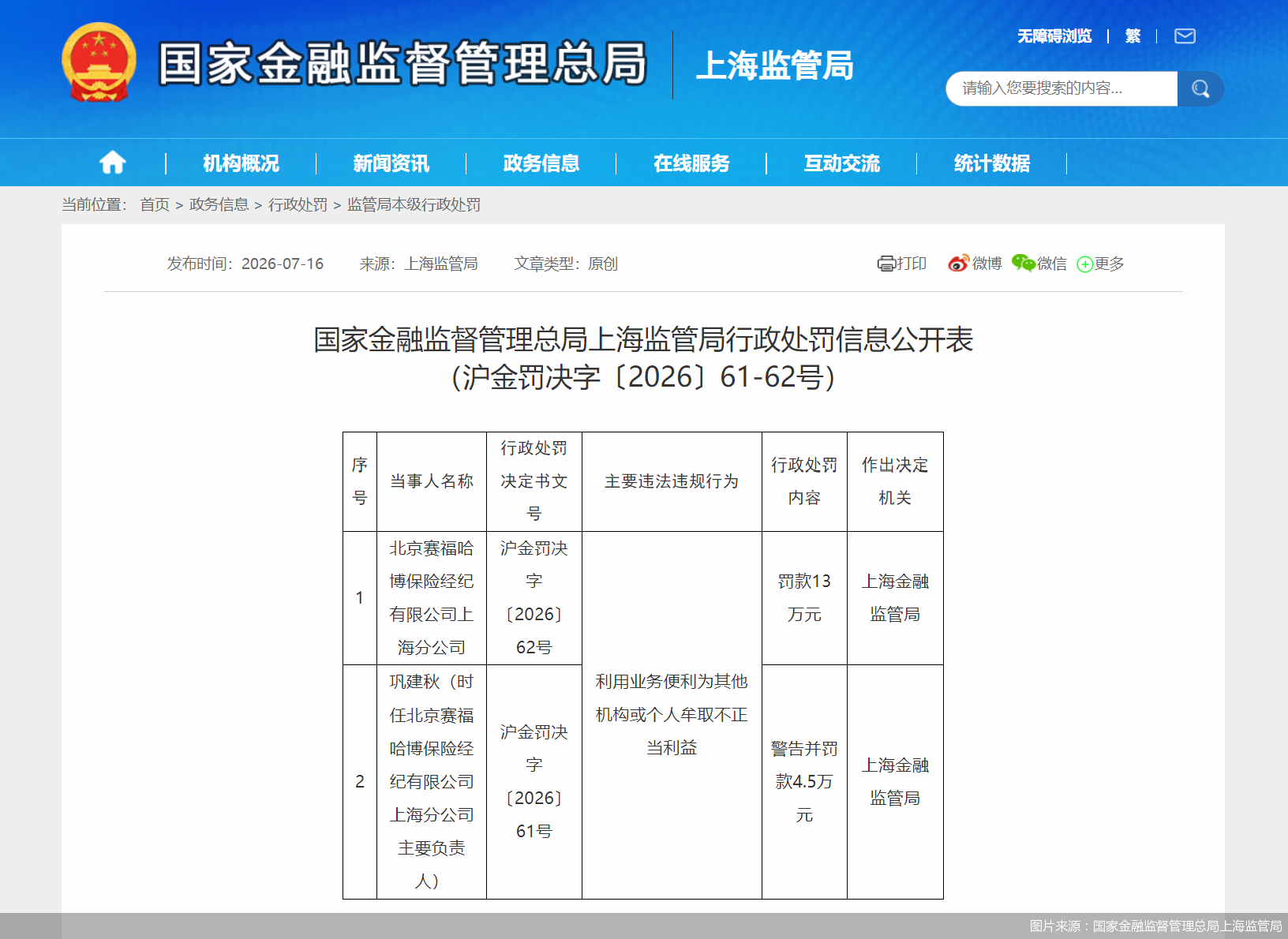The width and height of the screenshot is (1288, 939).
Task: Open the 政务信息 menu
Action: [541, 163]
